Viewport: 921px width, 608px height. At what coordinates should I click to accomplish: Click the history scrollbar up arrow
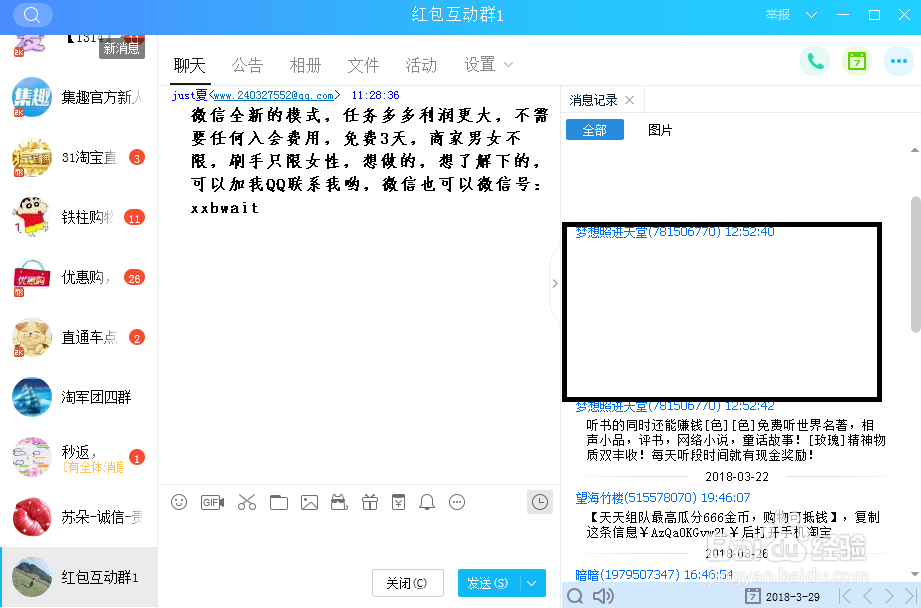(x=915, y=150)
